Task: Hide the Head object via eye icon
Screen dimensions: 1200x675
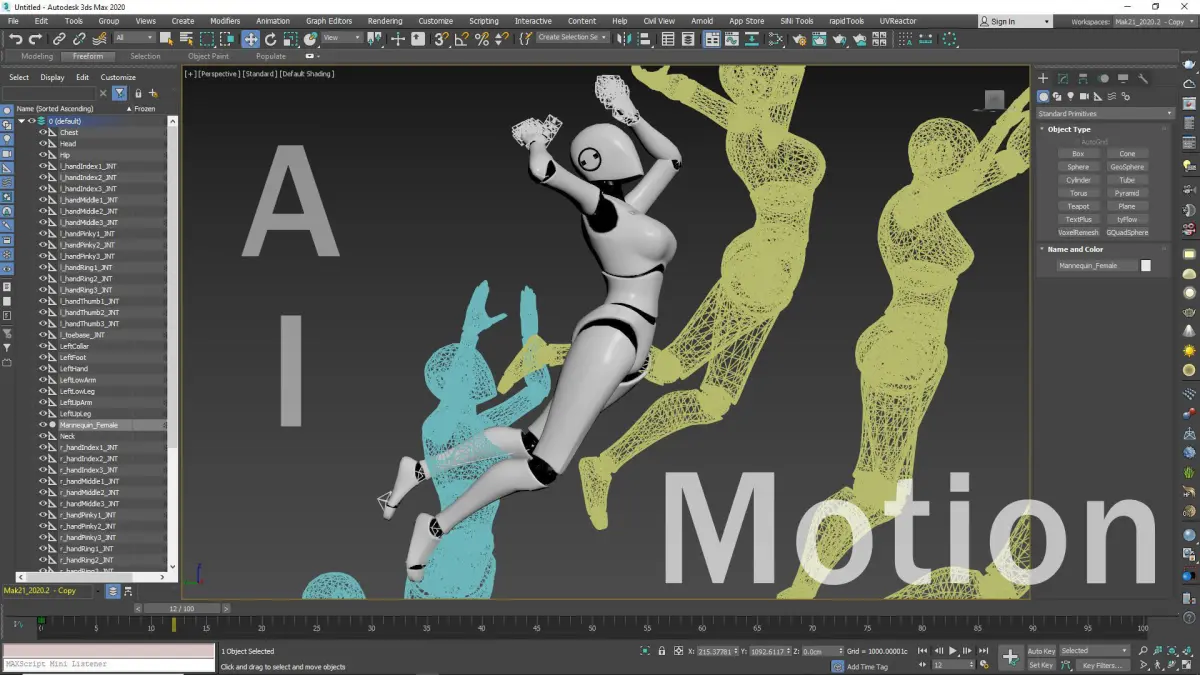Action: (x=43, y=143)
